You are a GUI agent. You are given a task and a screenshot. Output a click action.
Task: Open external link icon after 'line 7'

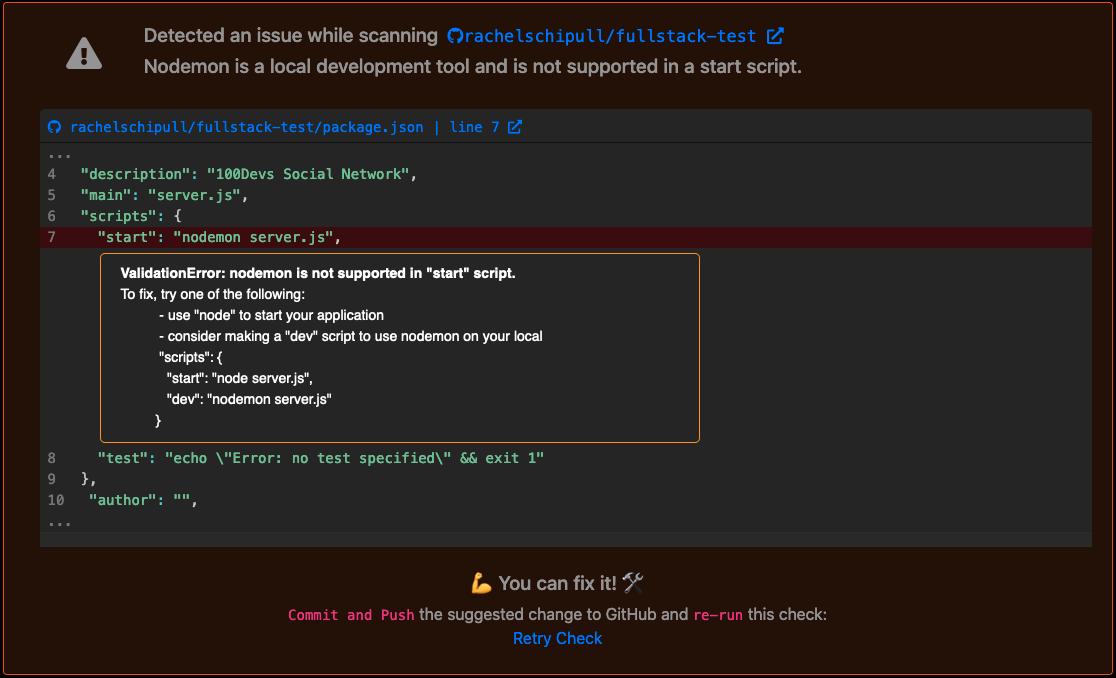pos(515,127)
